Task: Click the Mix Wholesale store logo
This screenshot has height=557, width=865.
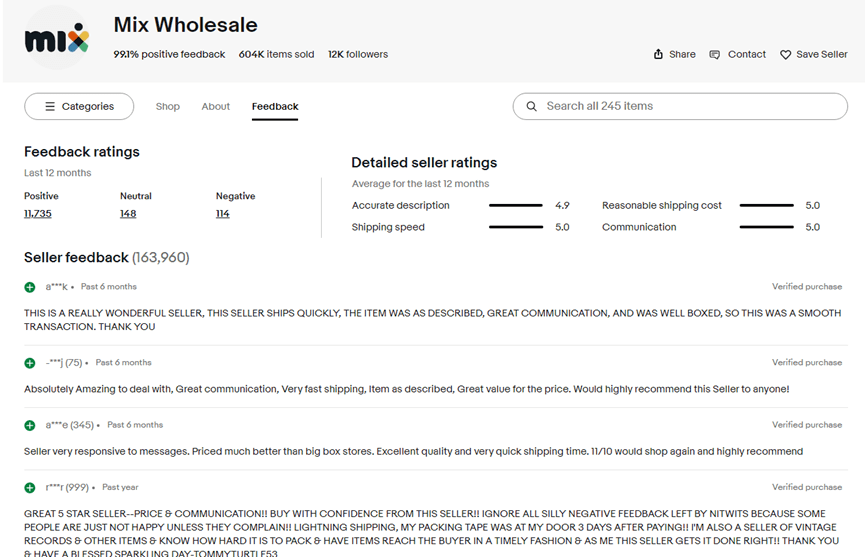Action: (57, 39)
